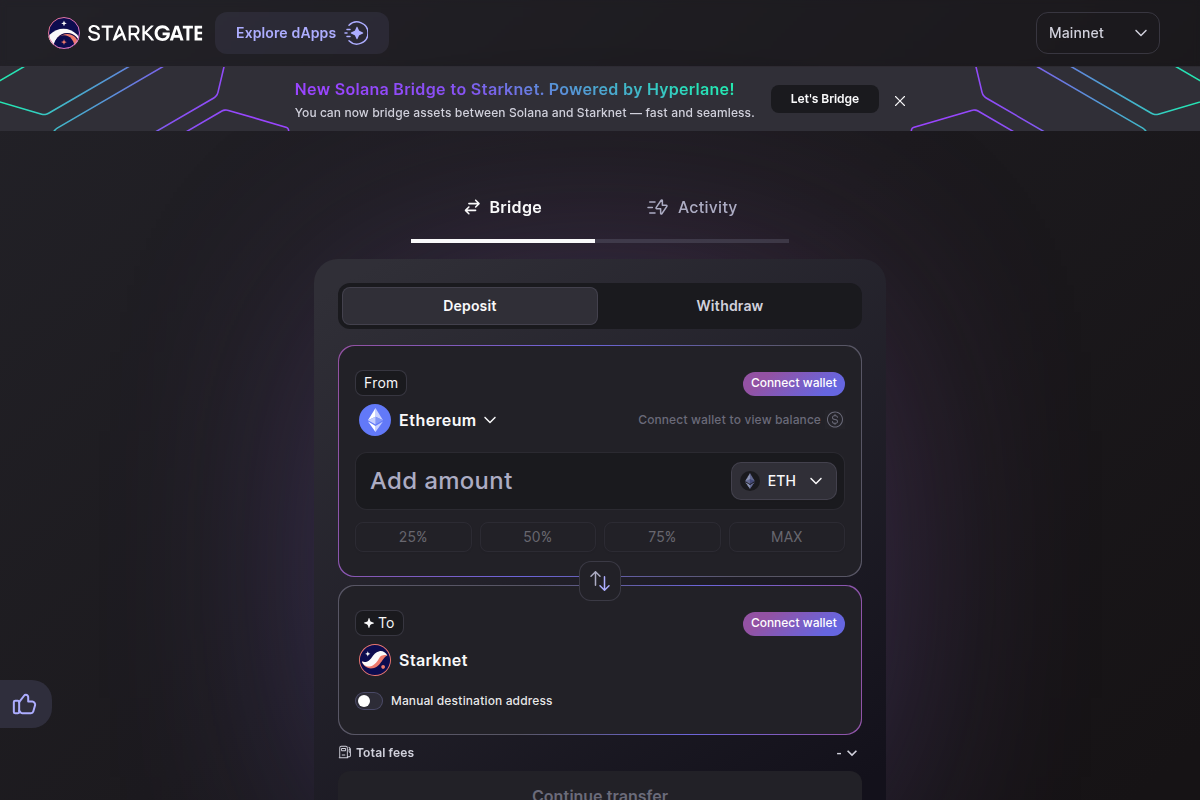Viewport: 1200px width, 800px height.
Task: Click the balance info circle icon
Action: [x=835, y=420]
